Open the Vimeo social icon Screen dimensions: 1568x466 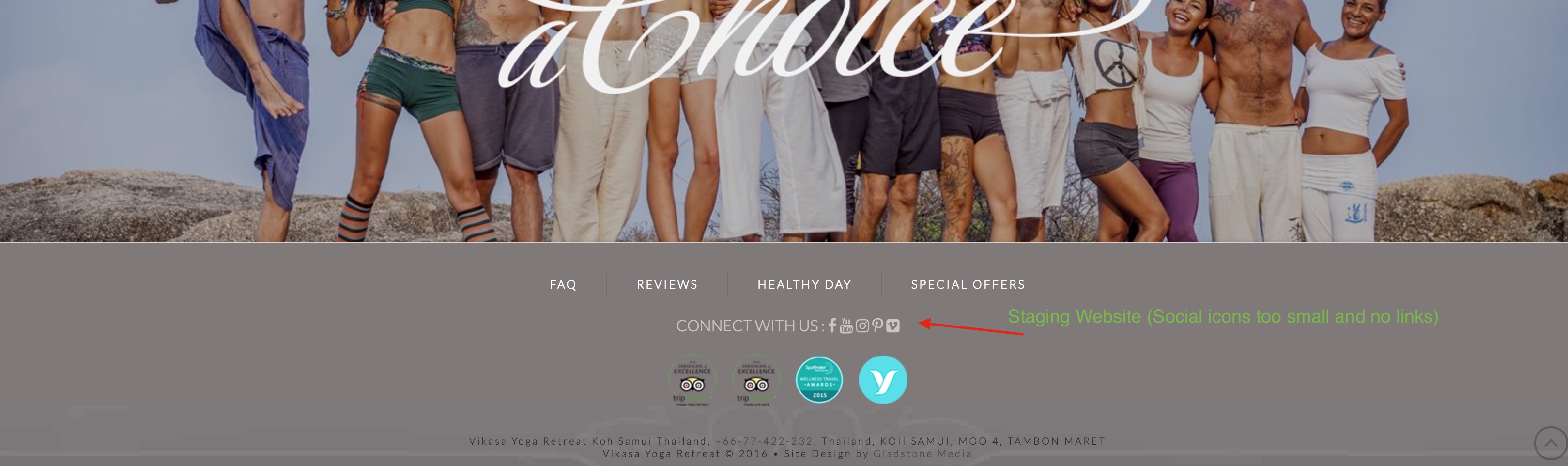pyautogui.click(x=892, y=326)
